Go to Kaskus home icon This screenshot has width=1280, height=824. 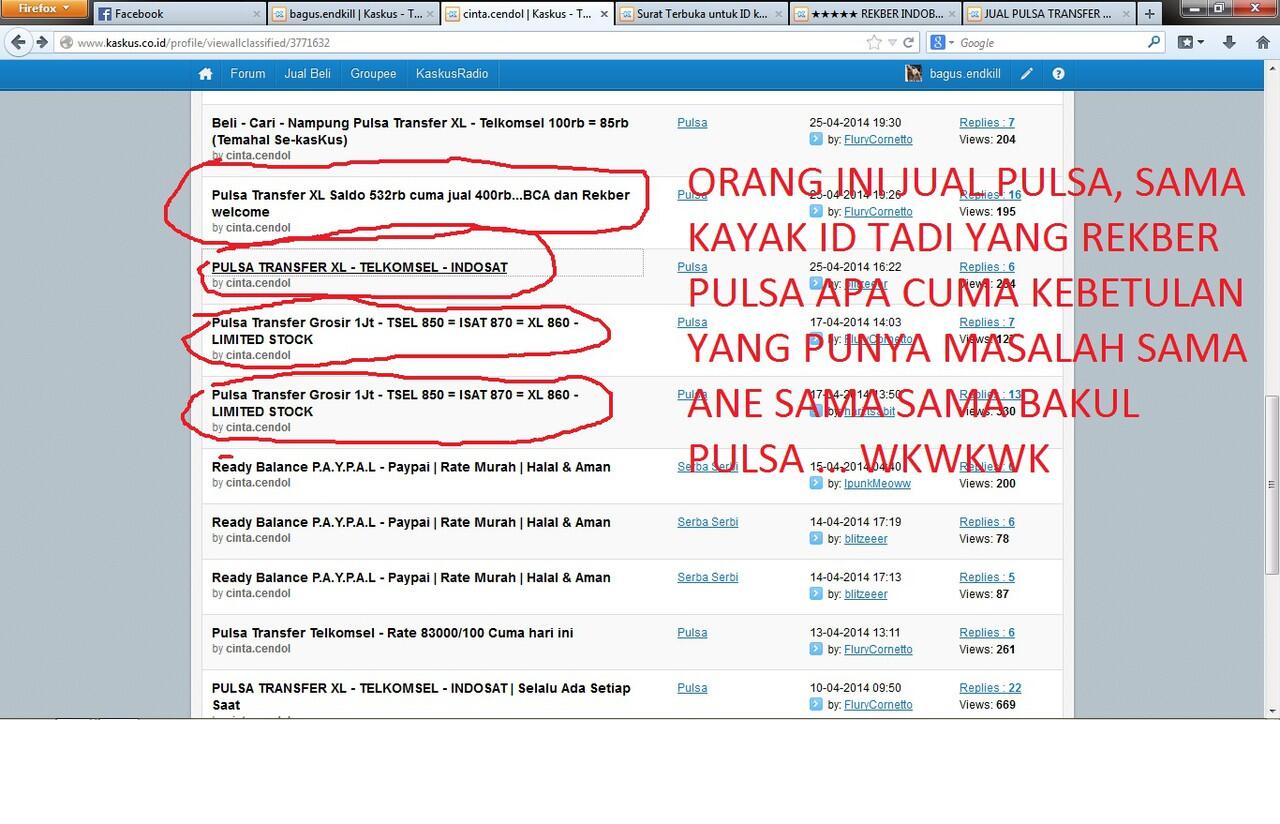(x=205, y=74)
